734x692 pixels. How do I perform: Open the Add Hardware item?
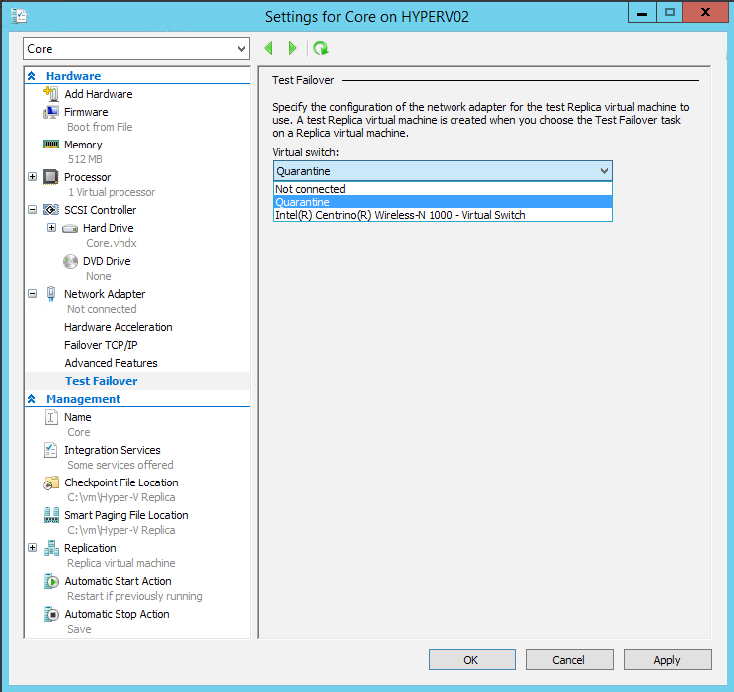[98, 94]
